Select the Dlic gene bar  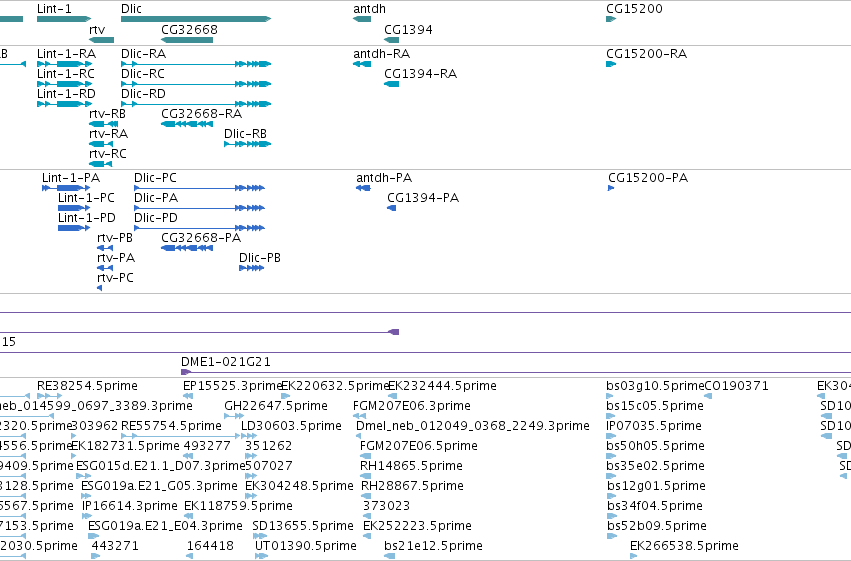click(x=196, y=19)
